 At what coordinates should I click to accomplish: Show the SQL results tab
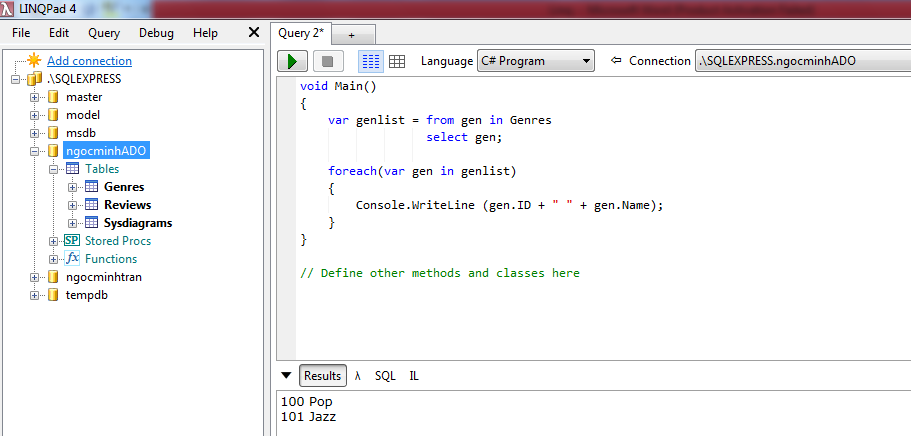click(385, 376)
